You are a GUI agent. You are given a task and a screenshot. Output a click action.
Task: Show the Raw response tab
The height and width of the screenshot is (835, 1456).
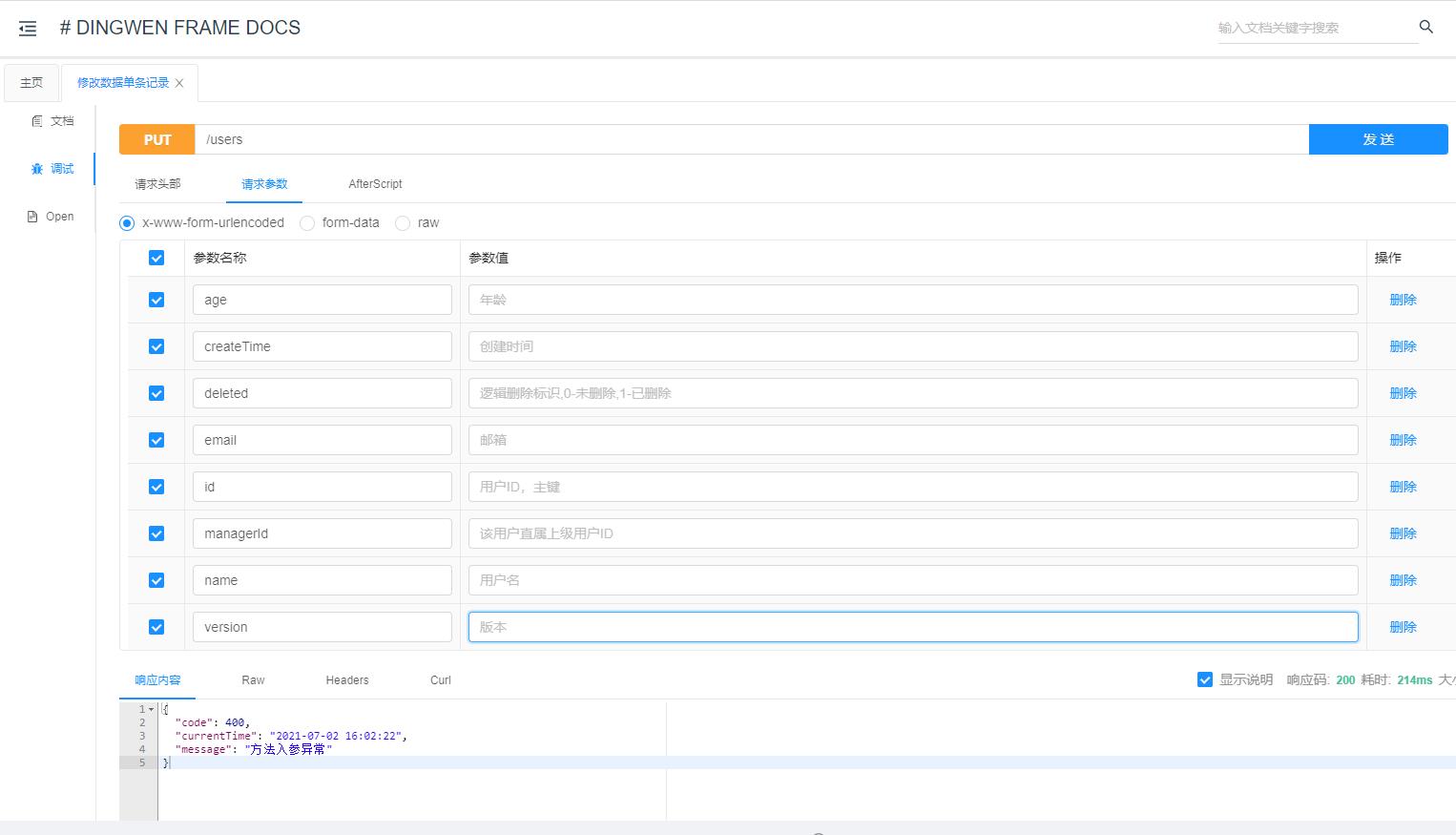pyautogui.click(x=253, y=680)
